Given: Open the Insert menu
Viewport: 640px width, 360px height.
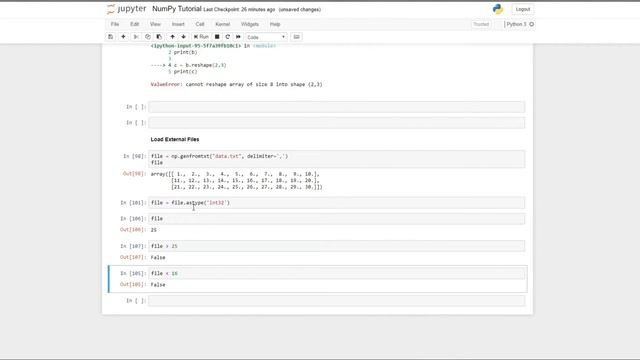Looking at the screenshot, I should [x=178, y=24].
